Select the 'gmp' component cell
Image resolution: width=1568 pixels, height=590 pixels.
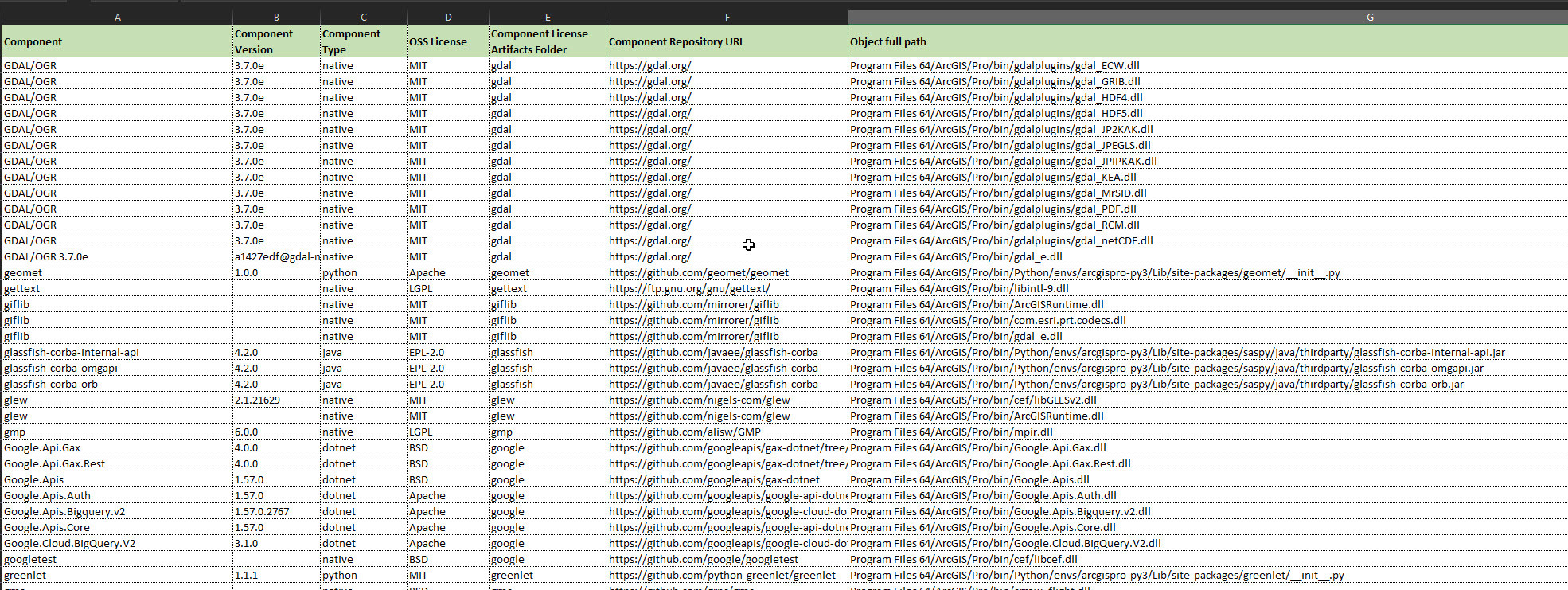117,432
